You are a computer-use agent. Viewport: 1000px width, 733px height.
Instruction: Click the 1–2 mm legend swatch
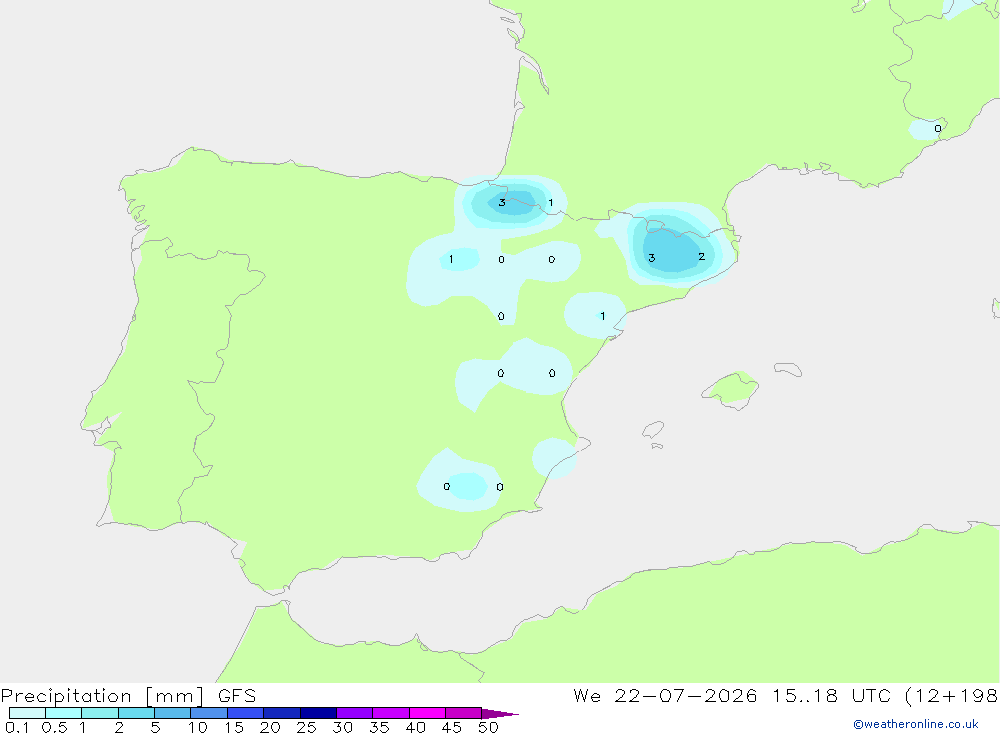100,713
